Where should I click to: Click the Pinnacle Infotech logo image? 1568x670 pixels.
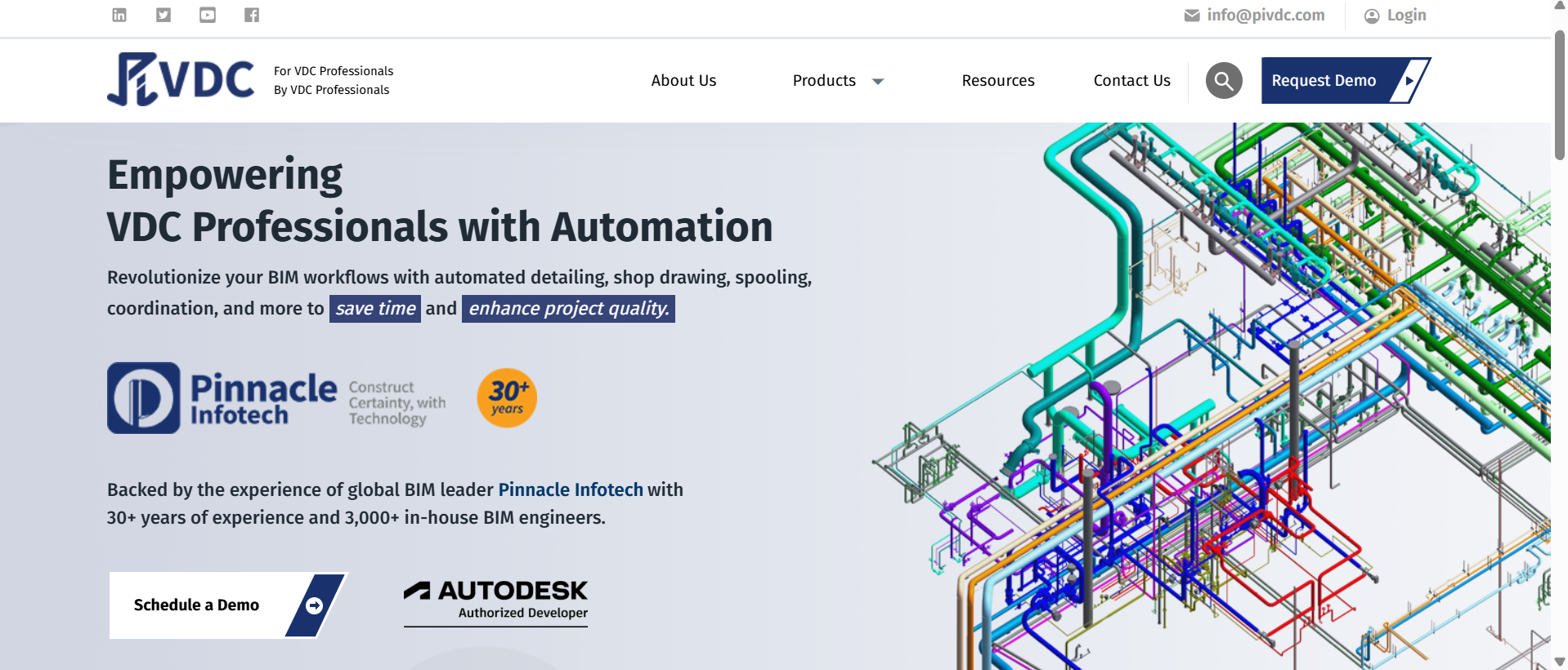click(277, 398)
